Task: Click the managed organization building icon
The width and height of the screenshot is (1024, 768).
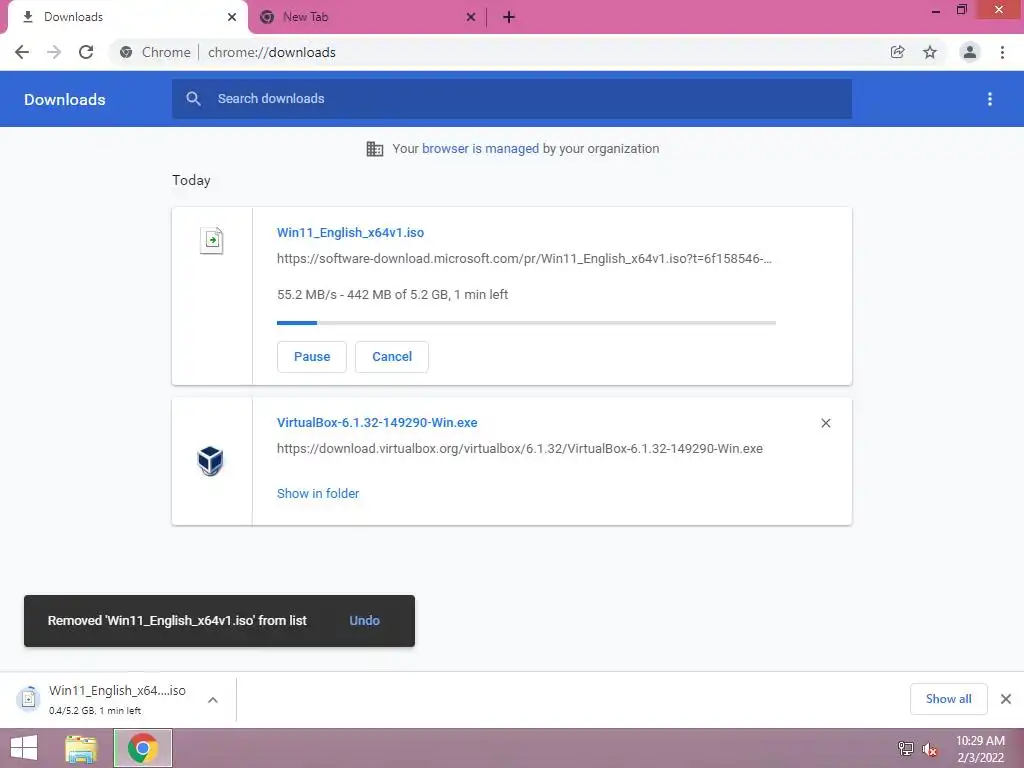Action: pos(375,149)
